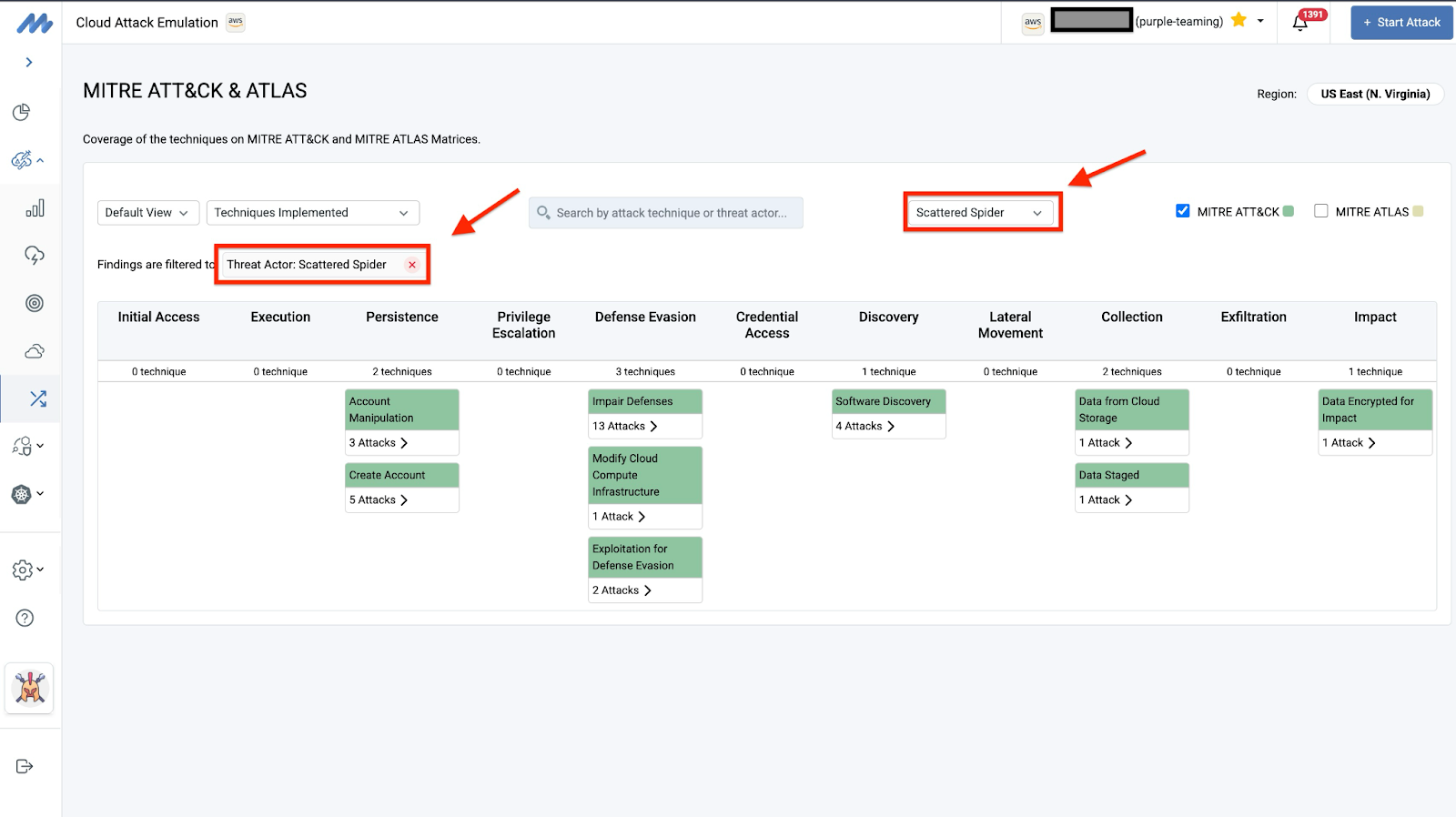The height and width of the screenshot is (817, 1456).
Task: Click the spartan helmet avatar icon
Action: (30, 689)
